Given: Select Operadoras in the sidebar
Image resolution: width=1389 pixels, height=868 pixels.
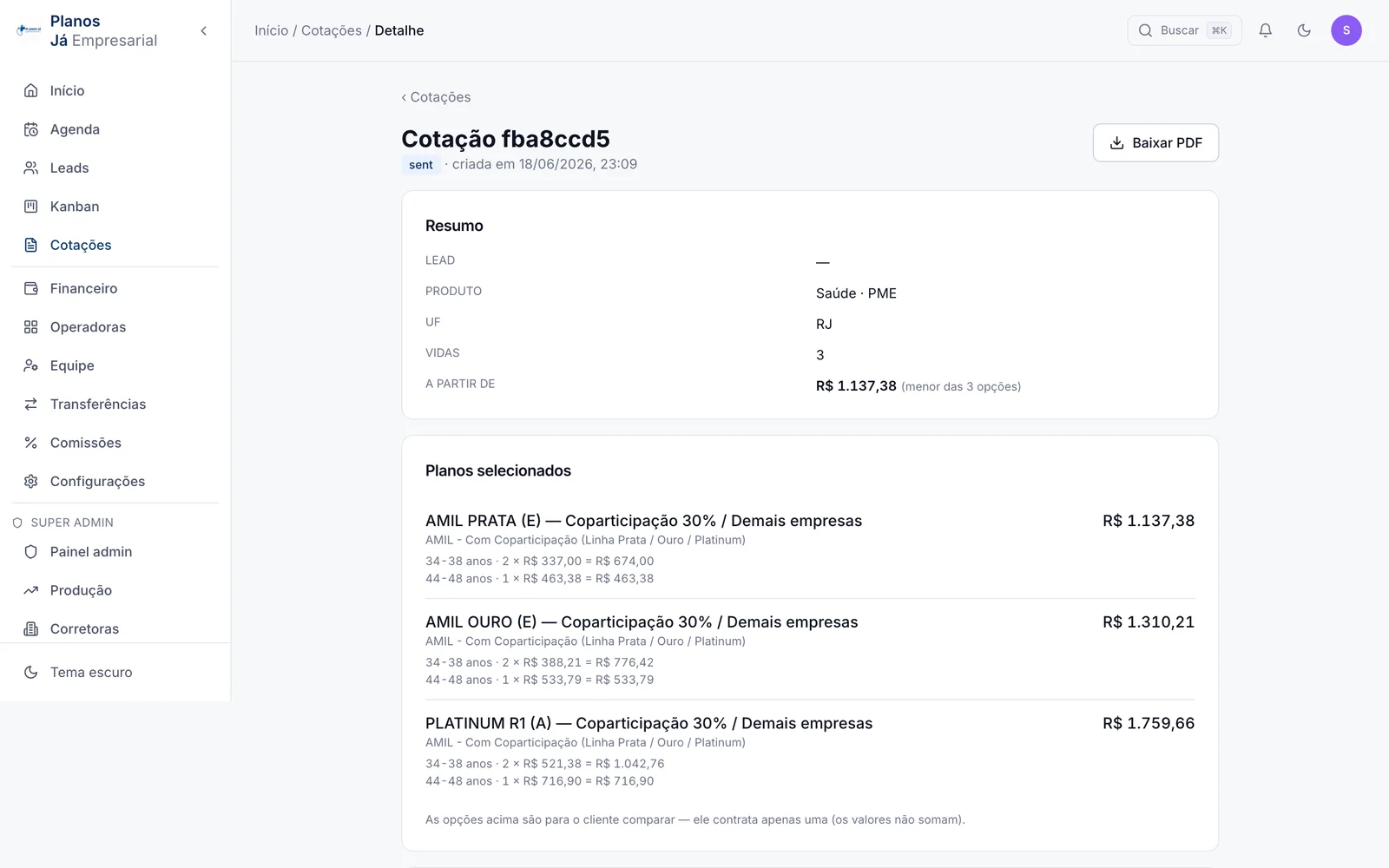Looking at the screenshot, I should pyautogui.click(x=115, y=327).
